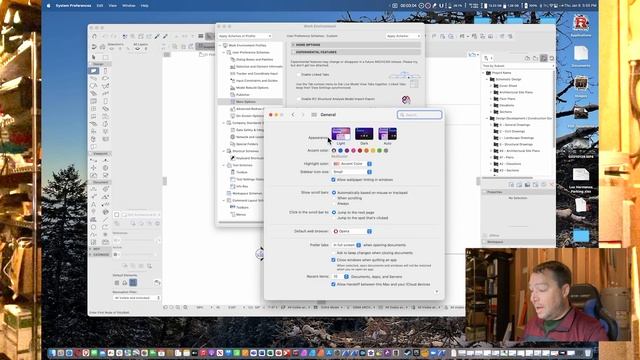This screenshot has height=360, width=640.
Task: Open the Sidebar icon size dropdown
Action: tap(352, 172)
